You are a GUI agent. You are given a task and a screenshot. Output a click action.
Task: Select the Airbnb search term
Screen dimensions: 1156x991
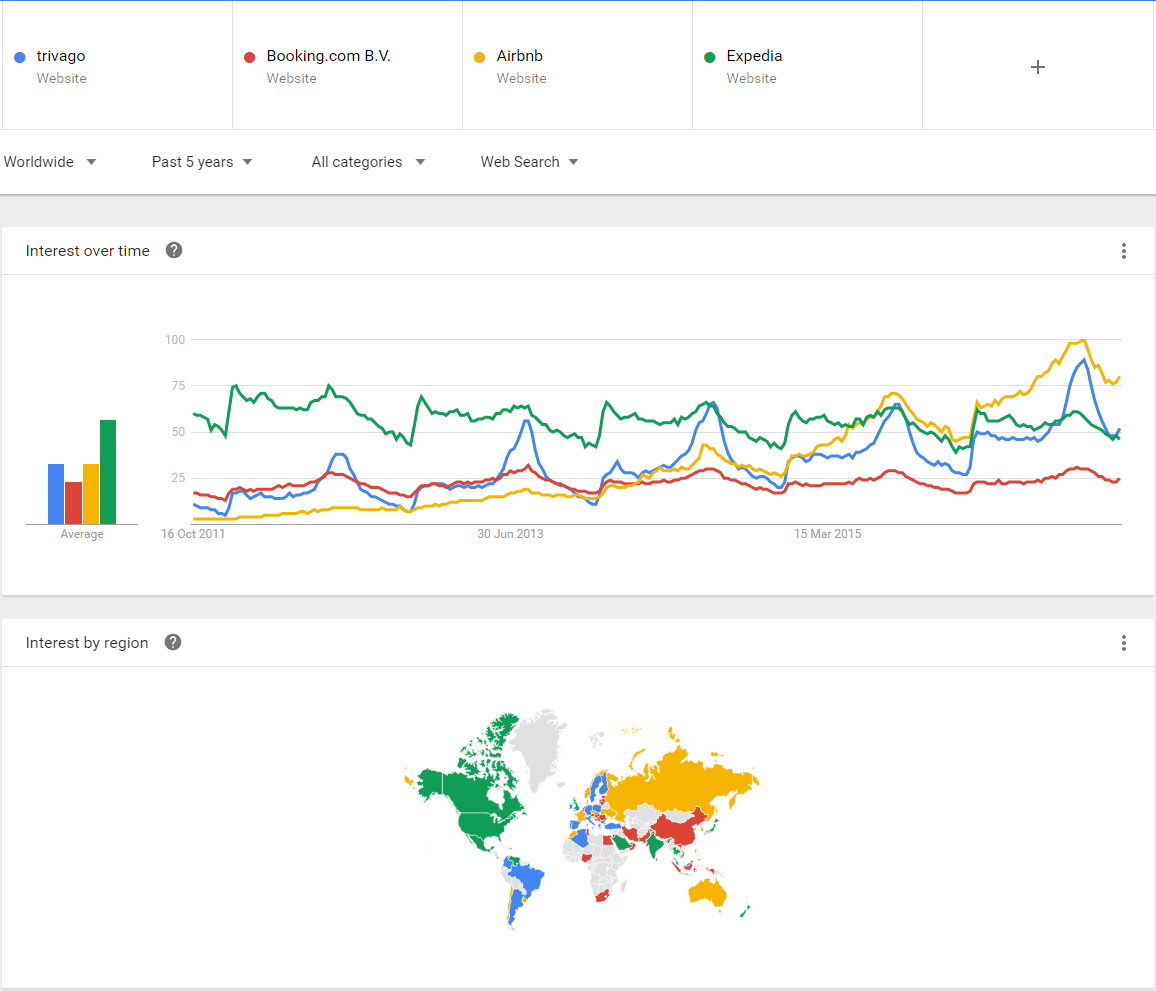[520, 56]
